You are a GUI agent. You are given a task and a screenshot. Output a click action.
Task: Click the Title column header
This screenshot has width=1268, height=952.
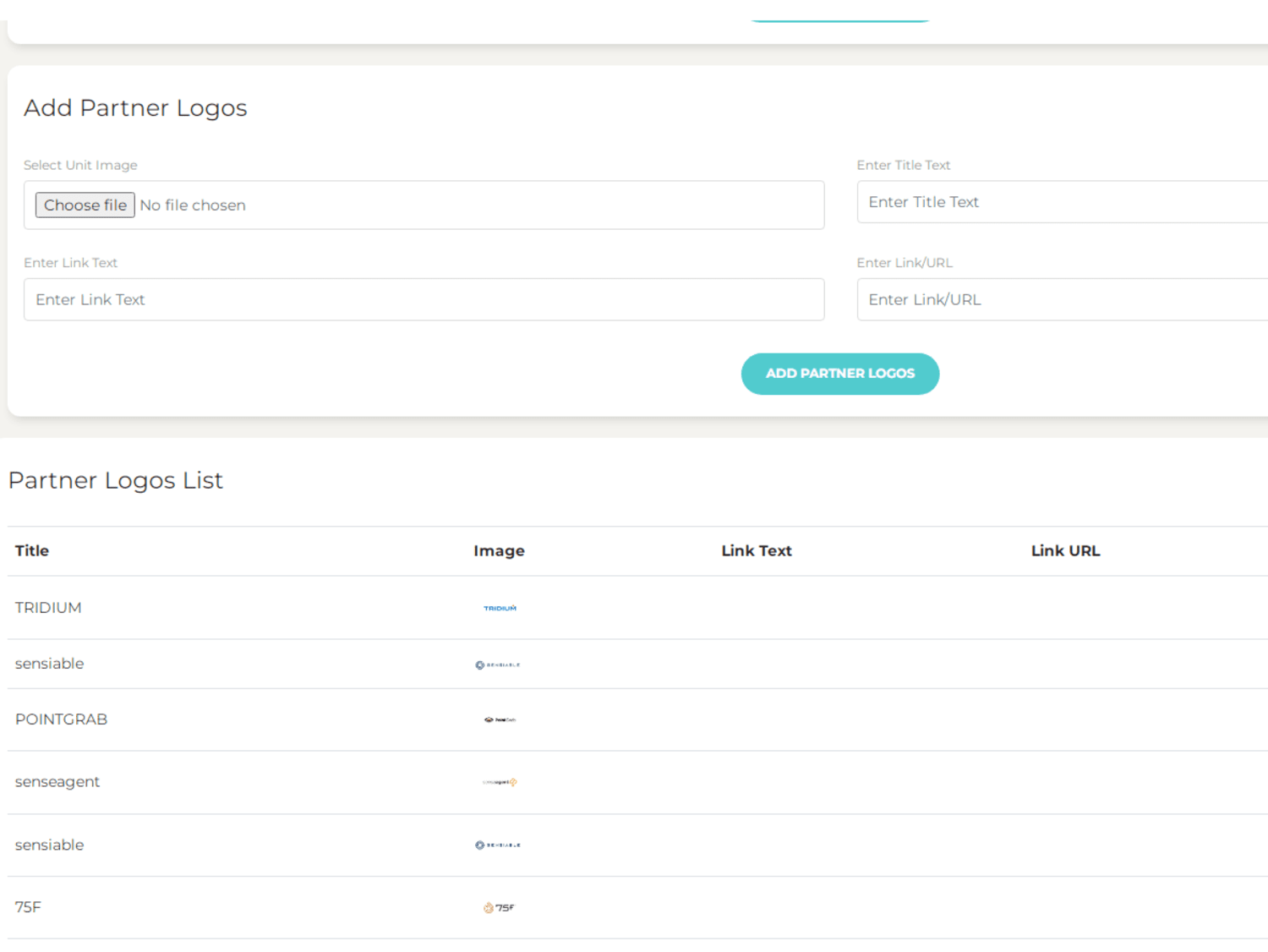(32, 550)
